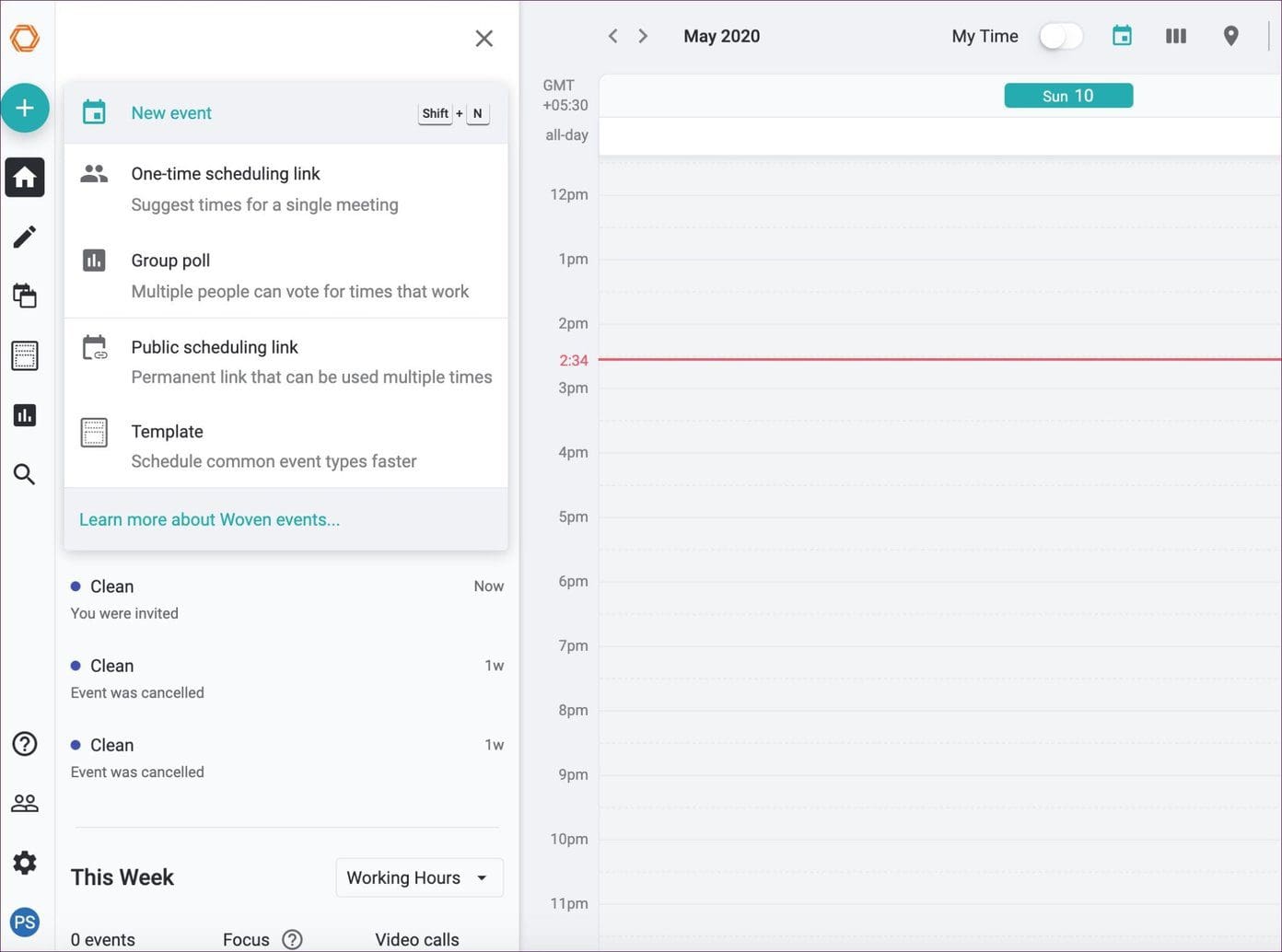Switch to day calendar view icon
The height and width of the screenshot is (952, 1282).
[x=1122, y=36]
